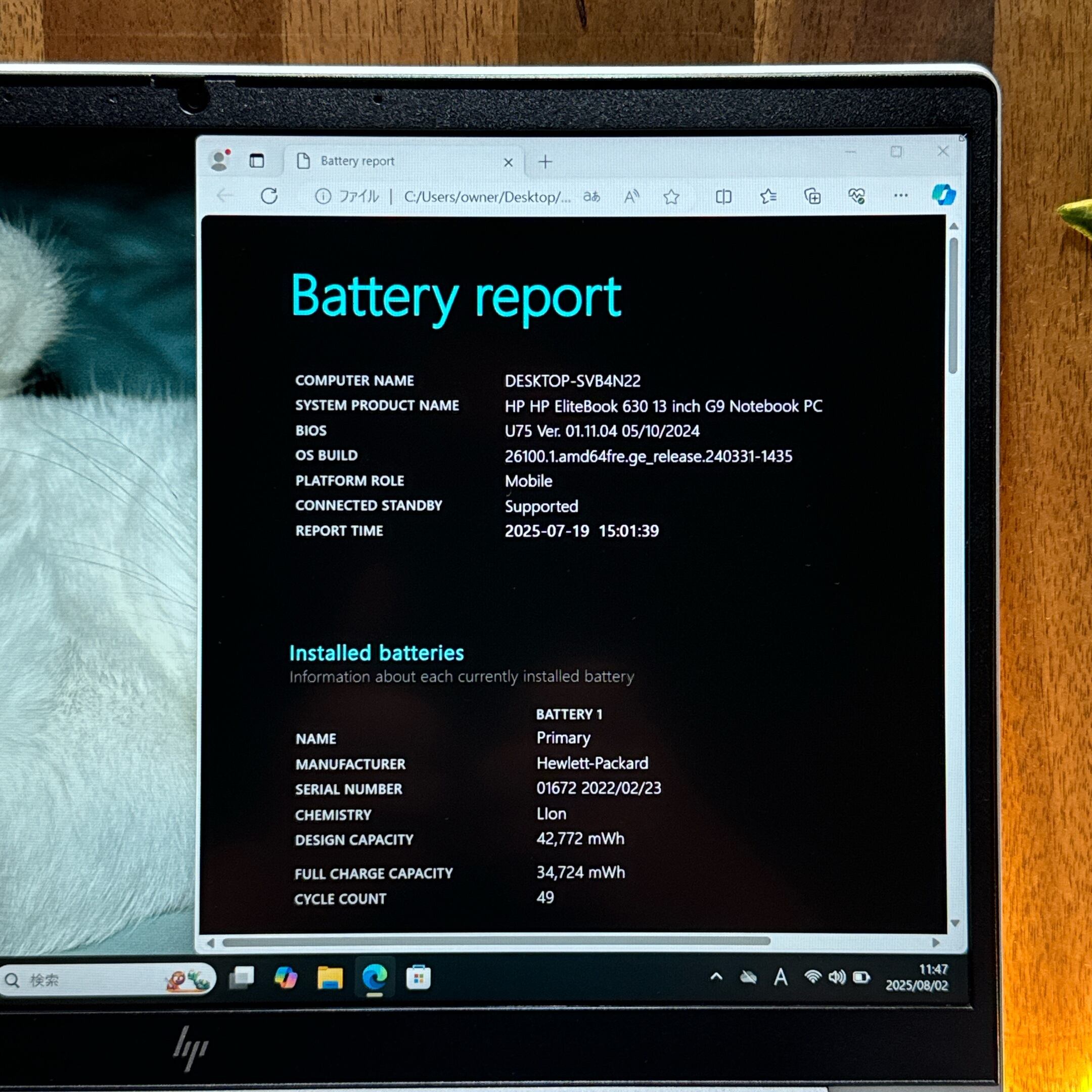Screen dimensions: 1092x1092
Task: Open a new tab with plus button
Action: tap(545, 163)
